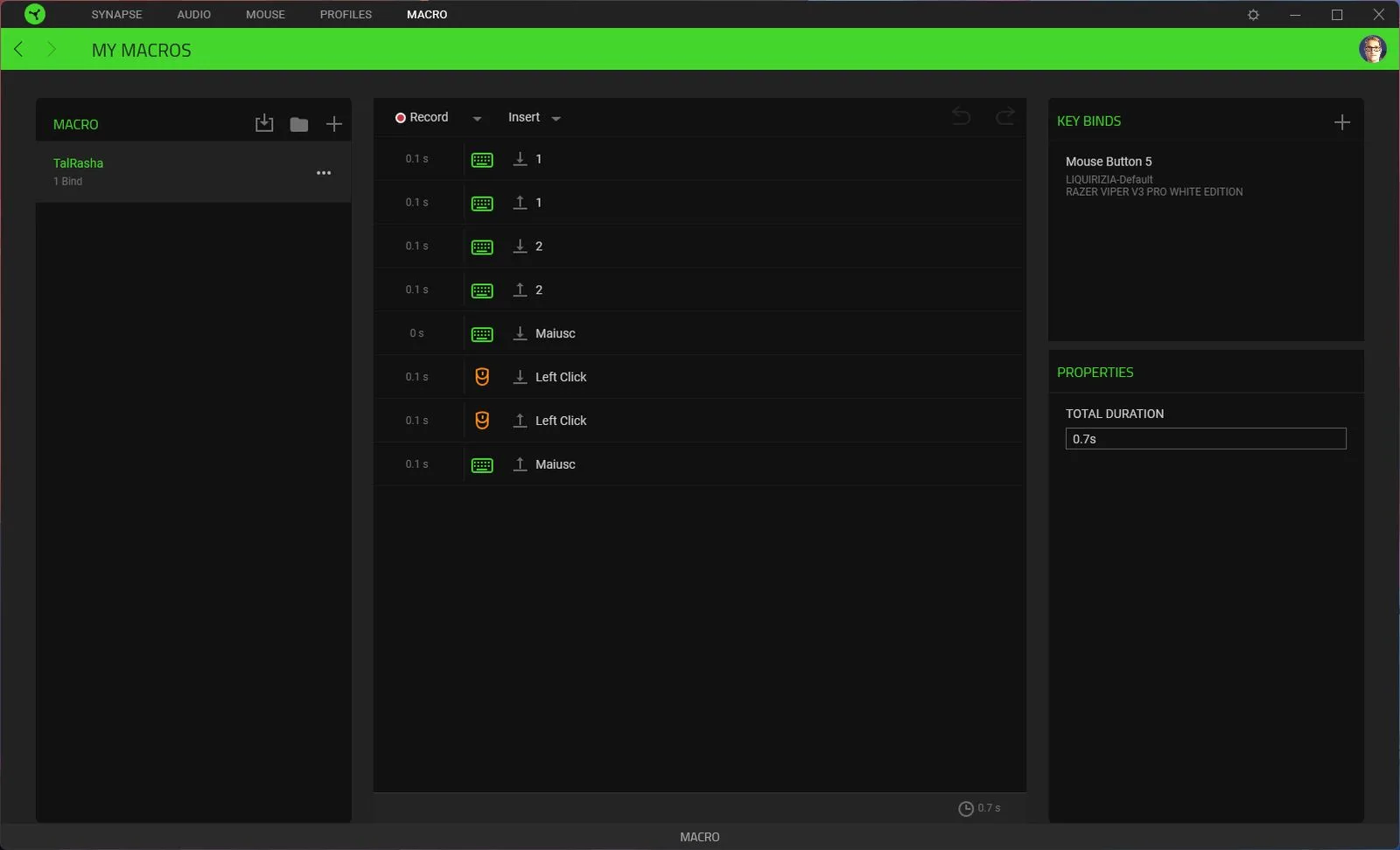Select the keyboard icon for Maiusc up

482,466
